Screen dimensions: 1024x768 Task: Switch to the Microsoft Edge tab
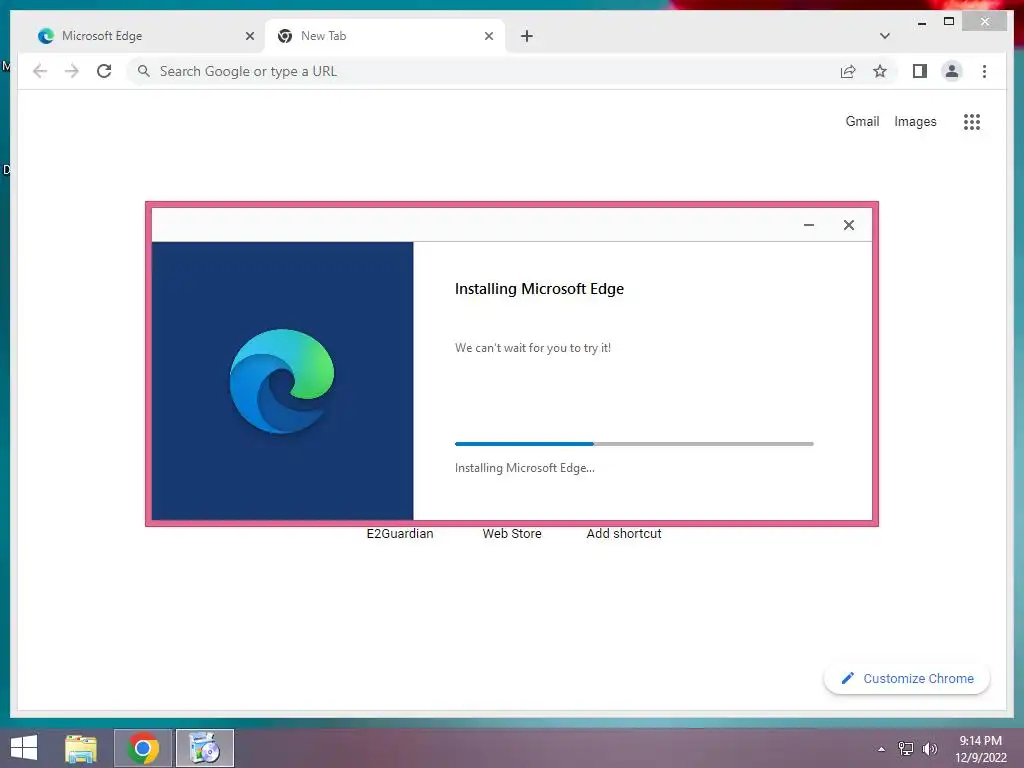[145, 36]
